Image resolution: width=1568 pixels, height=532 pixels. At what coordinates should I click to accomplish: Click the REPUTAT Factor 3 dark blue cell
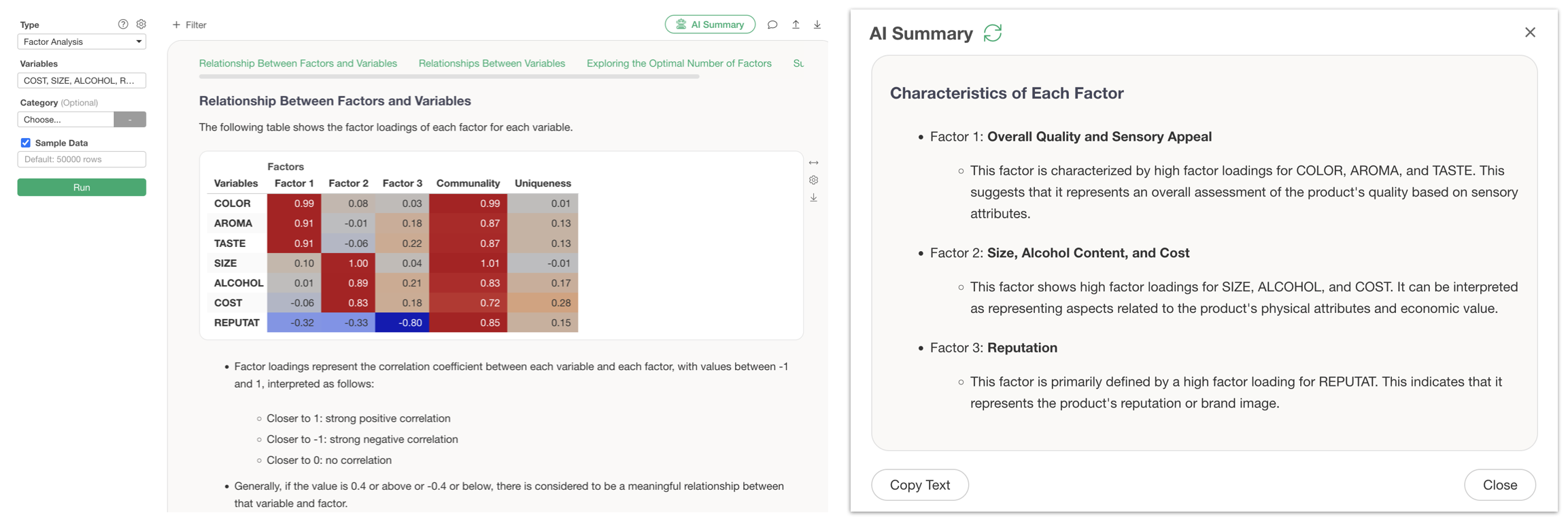402,323
